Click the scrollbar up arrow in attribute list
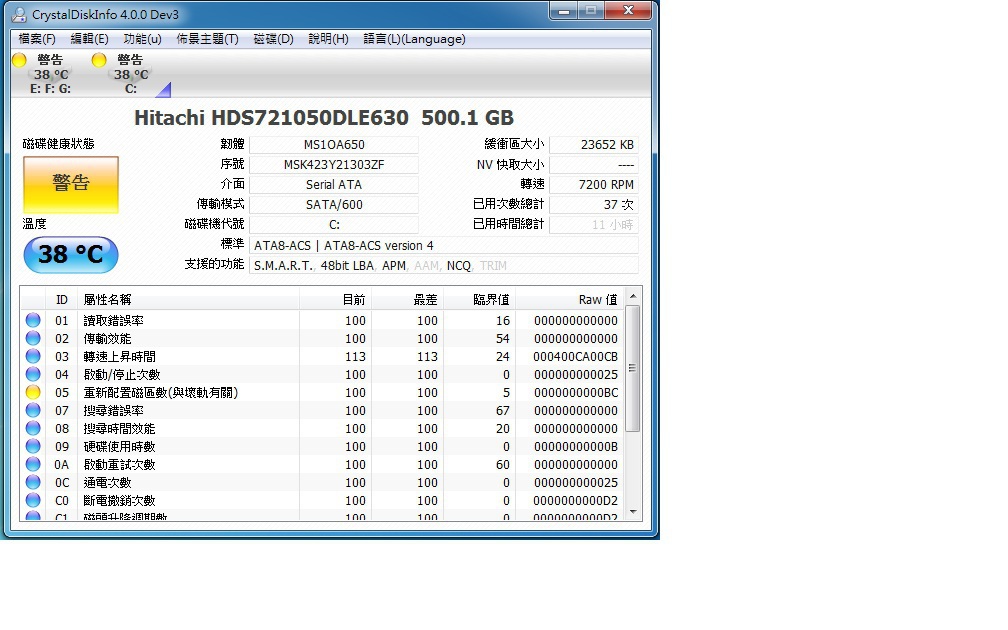 point(633,296)
